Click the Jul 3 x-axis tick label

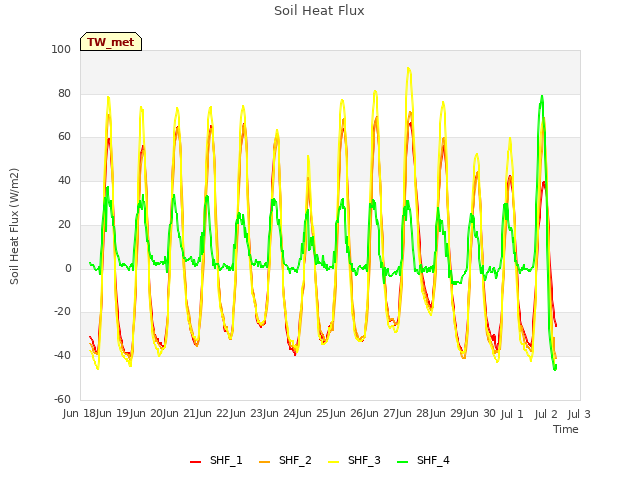tap(579, 414)
